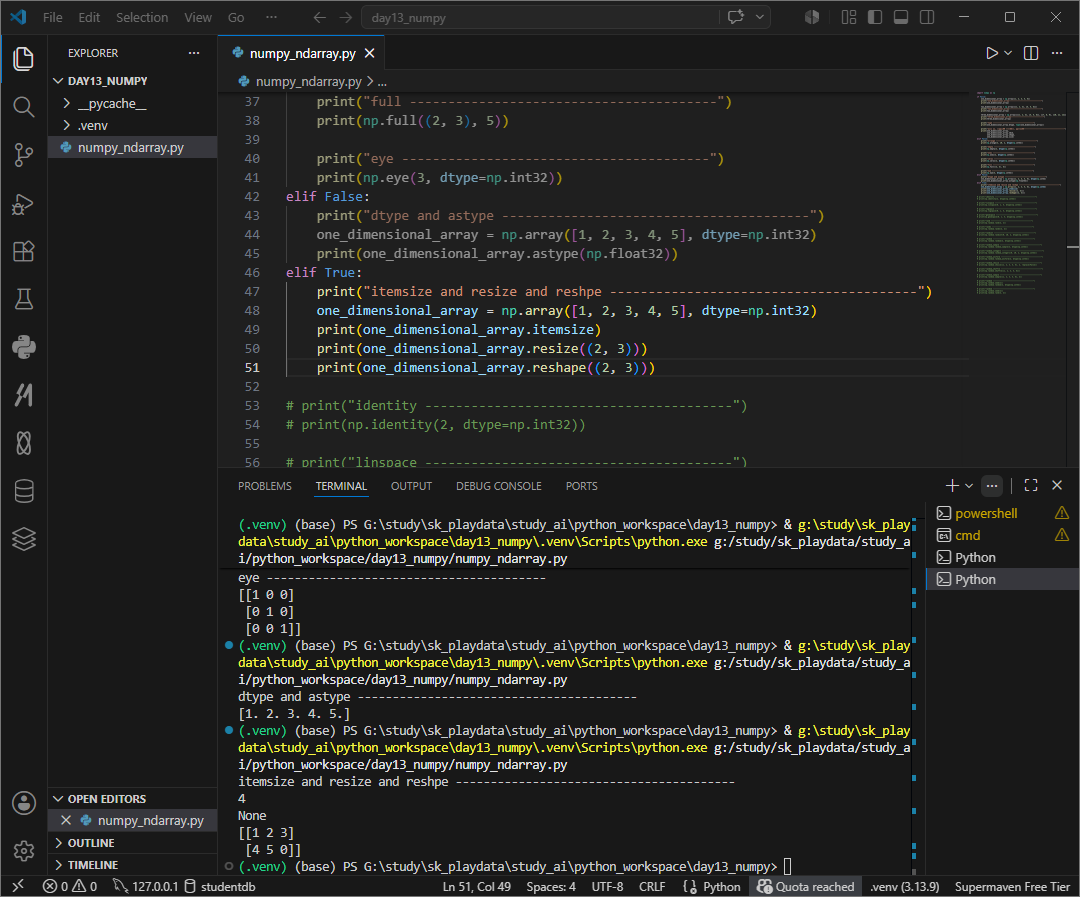Split the editor to the right

tap(1030, 53)
